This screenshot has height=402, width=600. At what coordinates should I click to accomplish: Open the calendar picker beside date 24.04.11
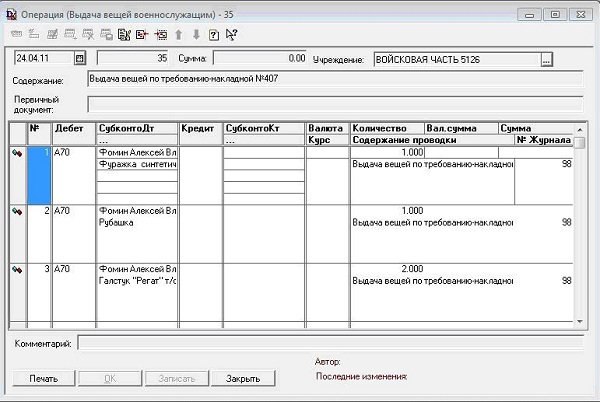(x=81, y=60)
